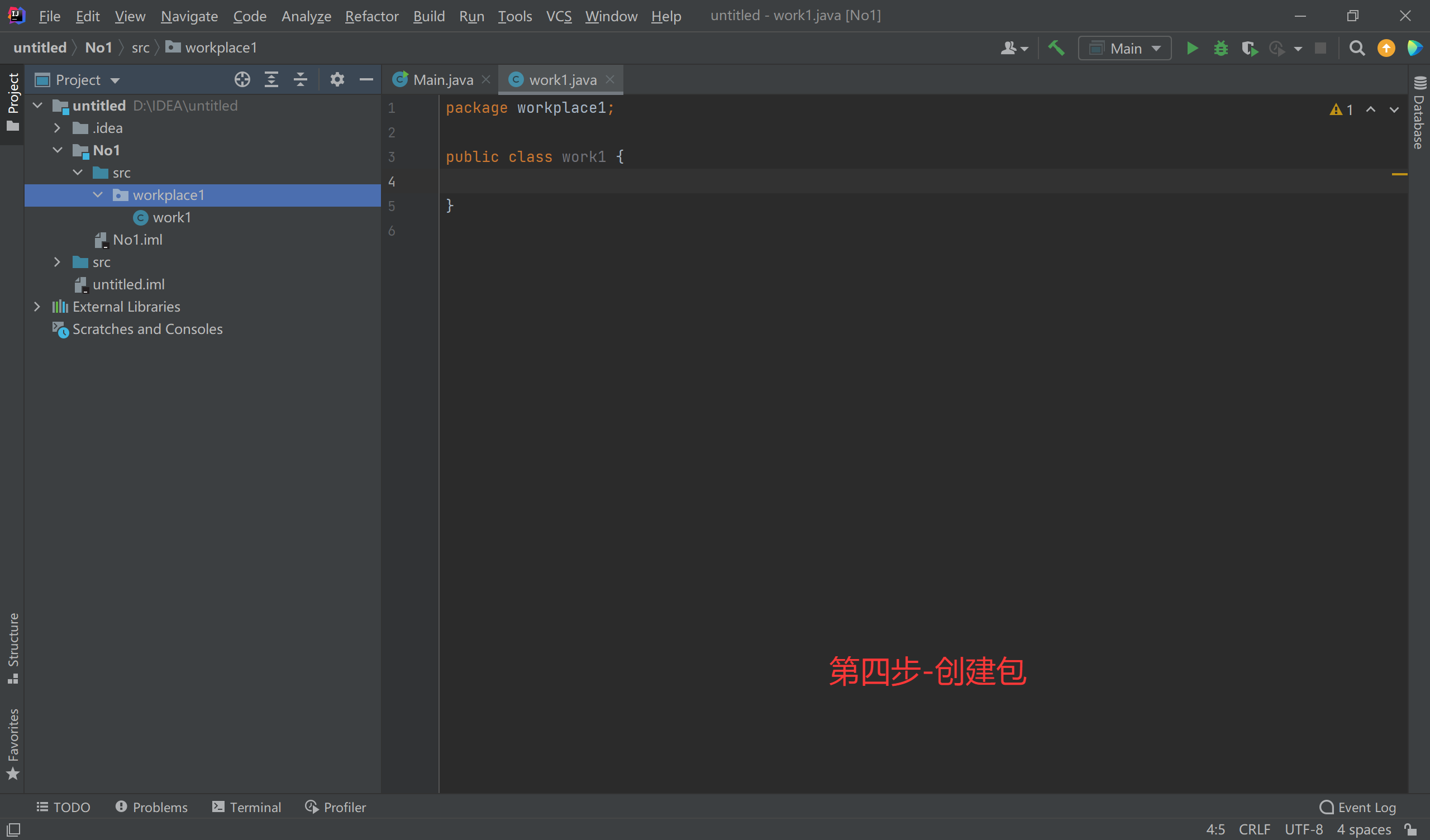Collapse the No1 module folder

58,150
